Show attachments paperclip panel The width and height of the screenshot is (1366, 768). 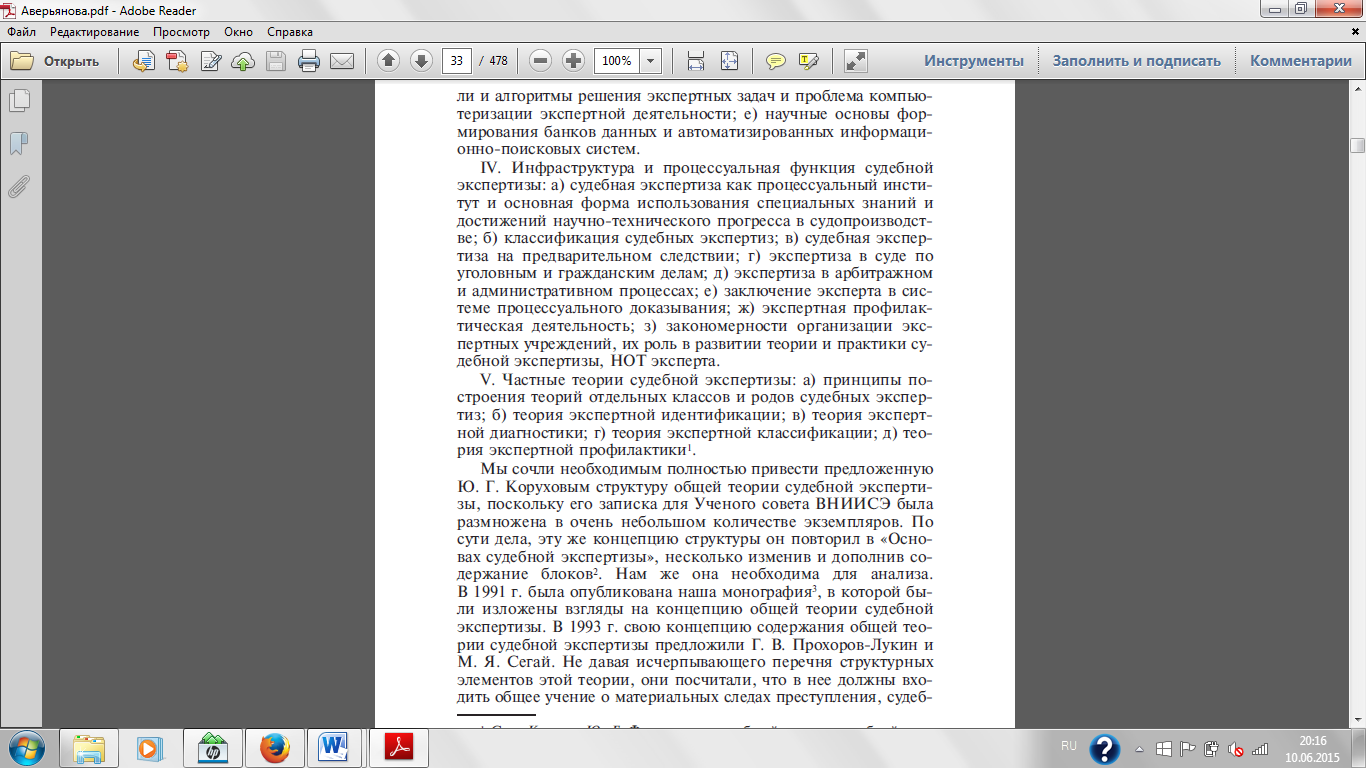tap(19, 187)
